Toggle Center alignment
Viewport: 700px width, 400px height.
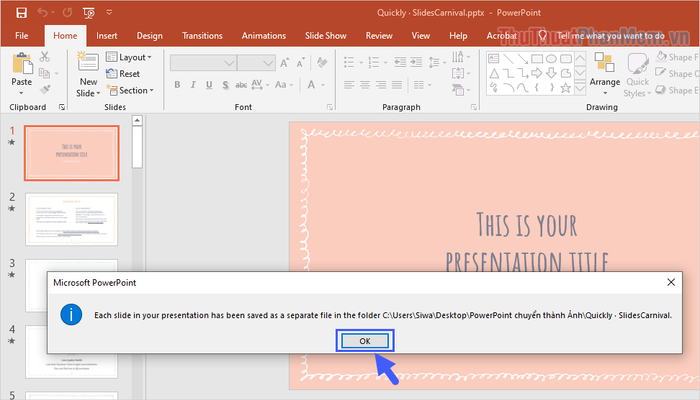pyautogui.click(x=365, y=85)
